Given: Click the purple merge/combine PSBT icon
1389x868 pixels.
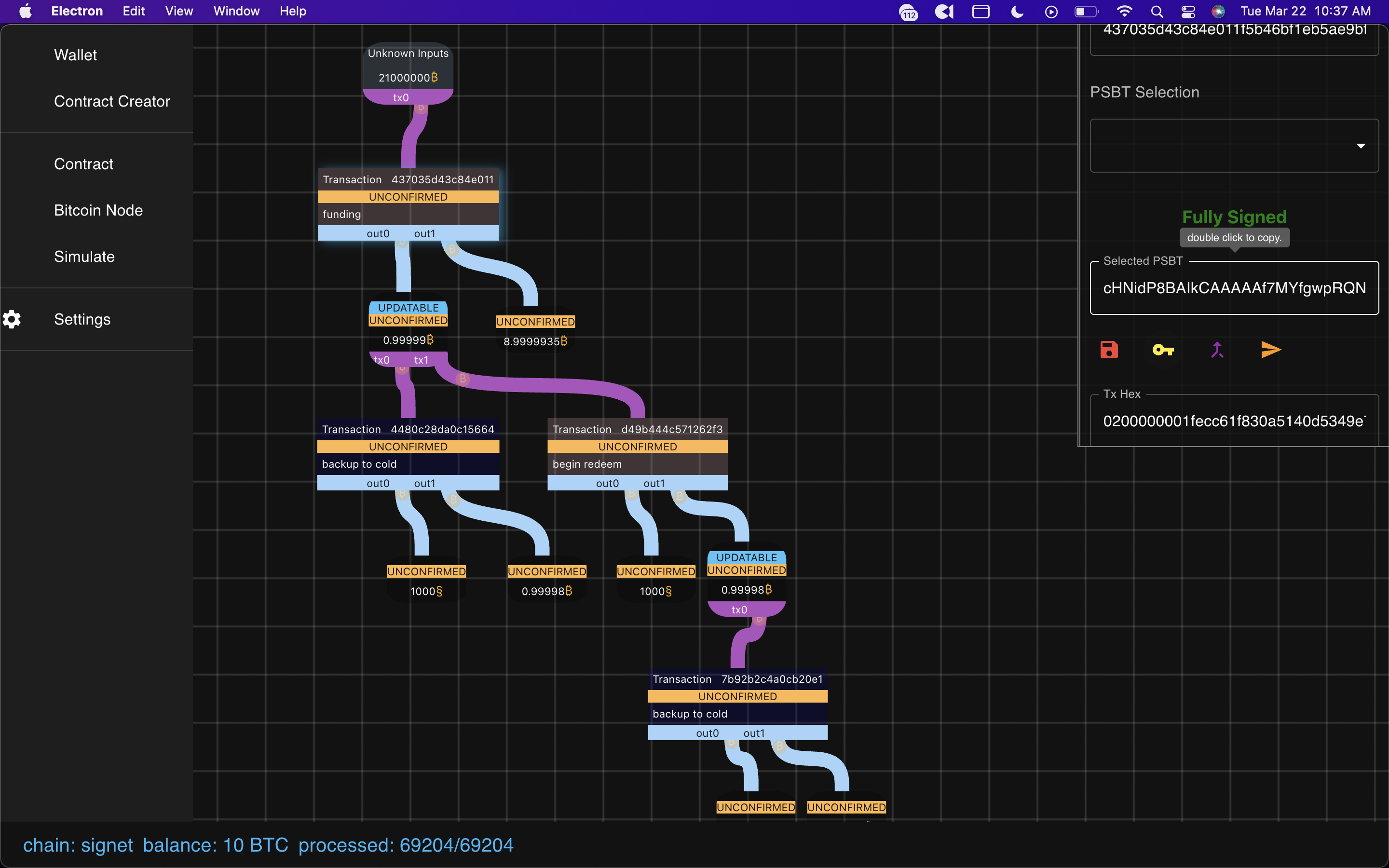Looking at the screenshot, I should [1217, 350].
